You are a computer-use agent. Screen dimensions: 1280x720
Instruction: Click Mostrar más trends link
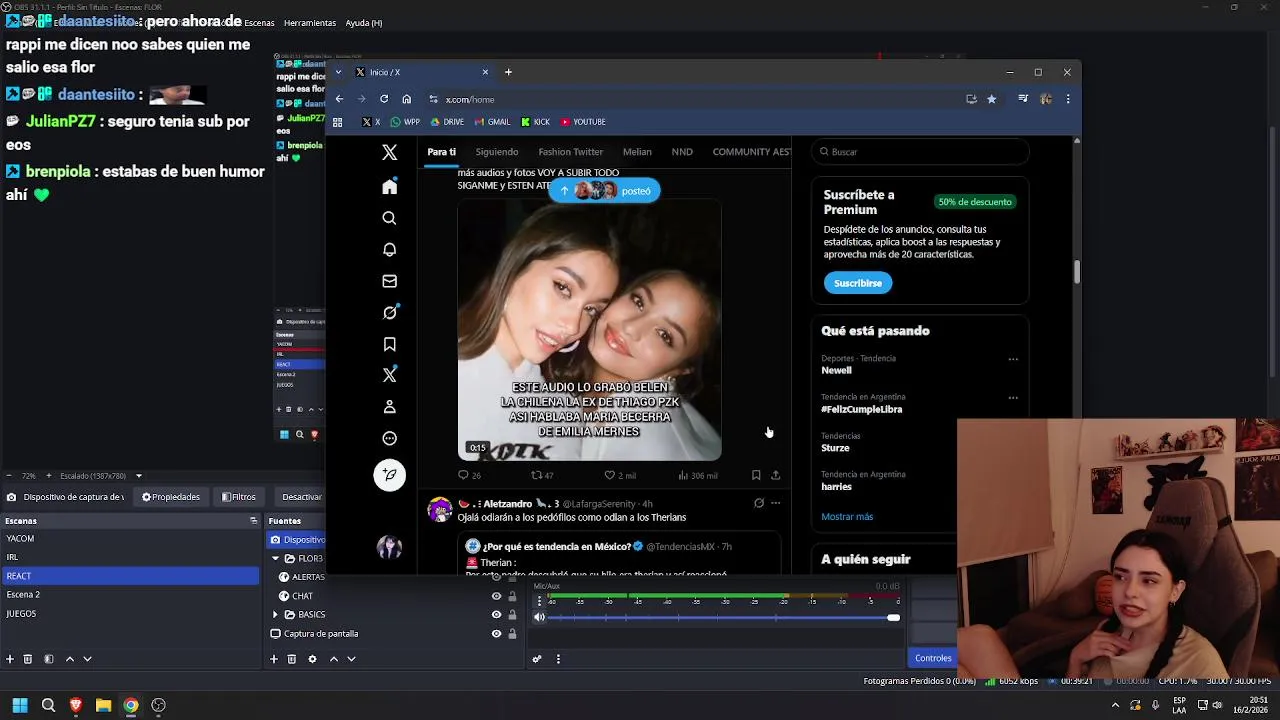click(x=847, y=517)
